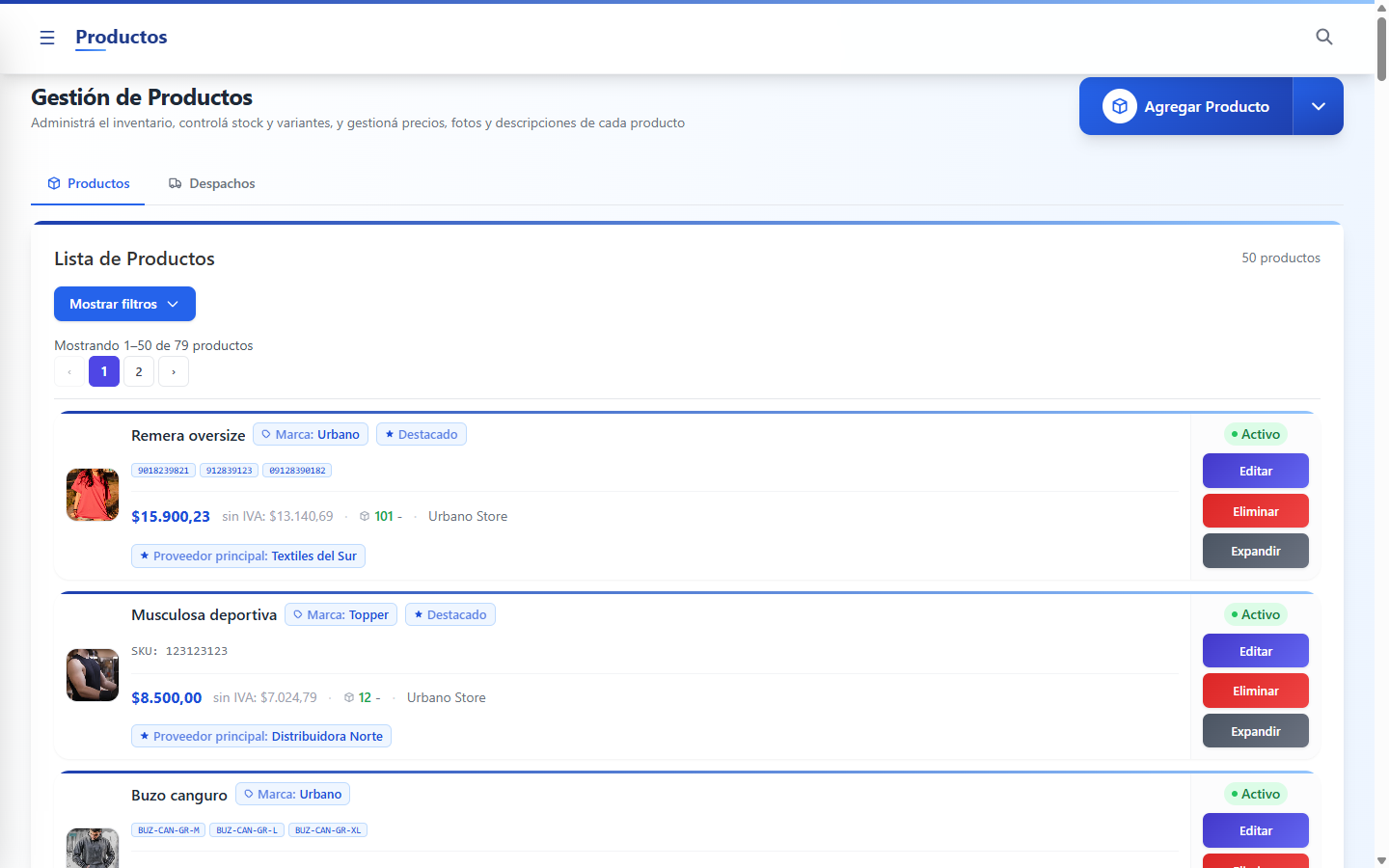Viewport: 1389px width, 868px height.
Task: Open the Agregar Producto dropdown arrow
Action: (x=1319, y=106)
